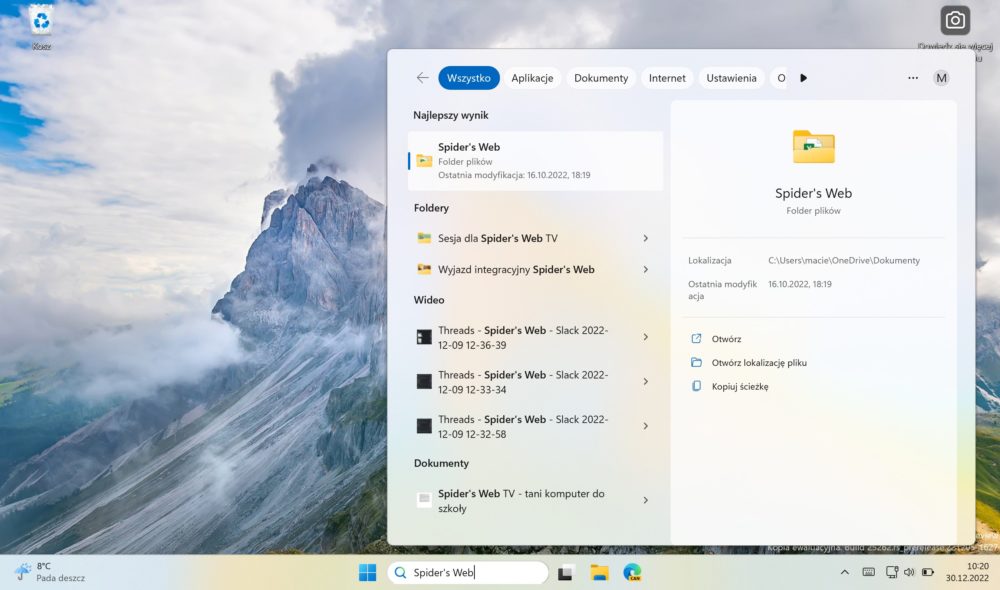Launch File Explorer from the taskbar

tap(599, 573)
